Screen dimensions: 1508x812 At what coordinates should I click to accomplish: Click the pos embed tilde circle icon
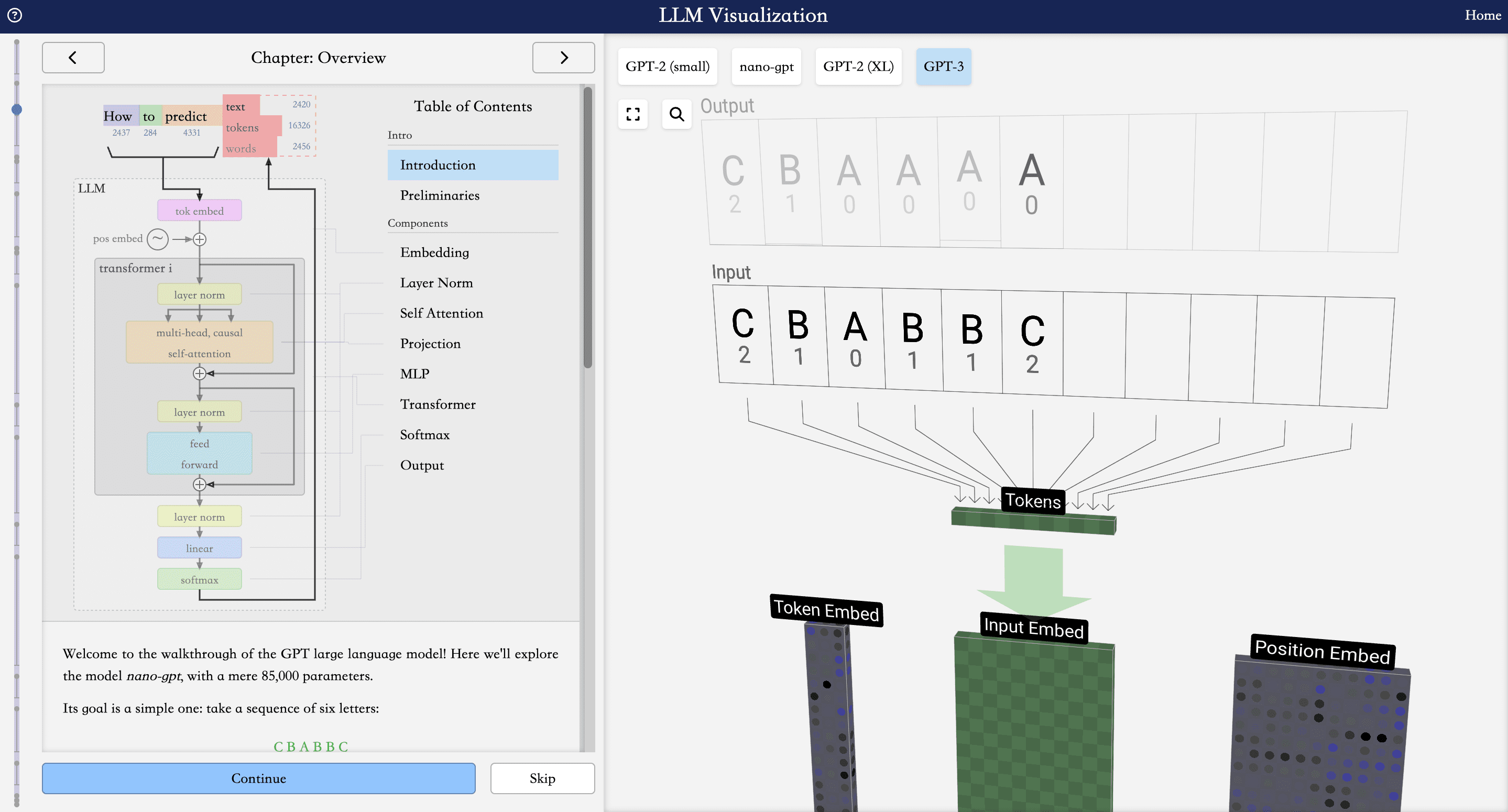click(x=158, y=239)
